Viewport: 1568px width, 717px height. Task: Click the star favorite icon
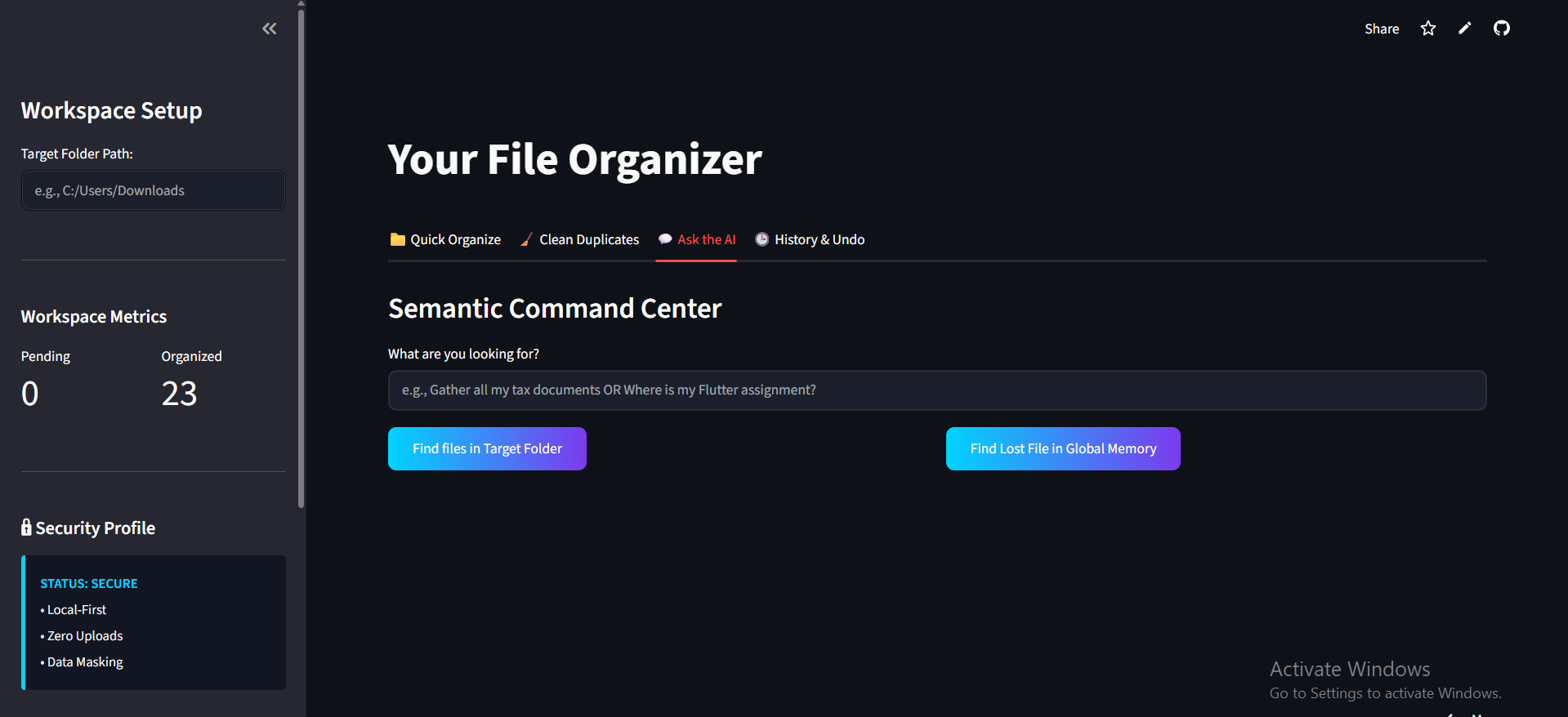coord(1428,29)
